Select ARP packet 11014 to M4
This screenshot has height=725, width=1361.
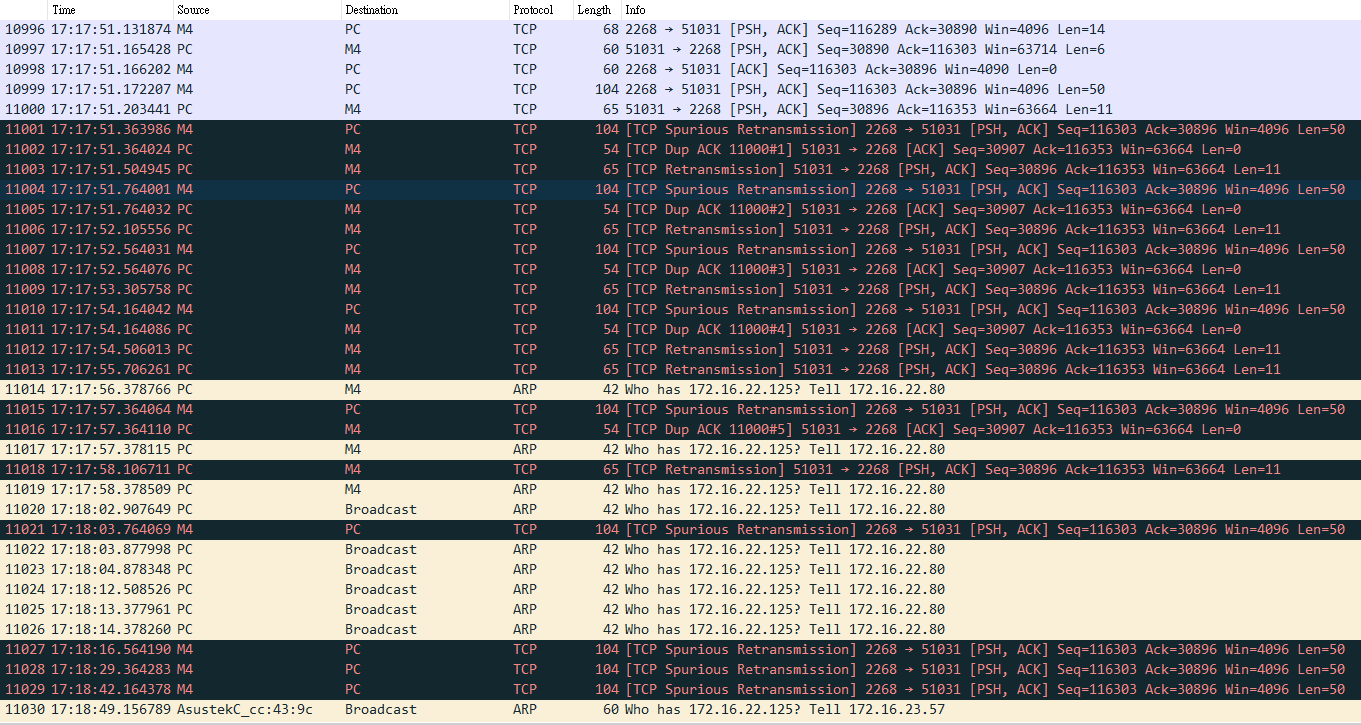click(x=680, y=390)
